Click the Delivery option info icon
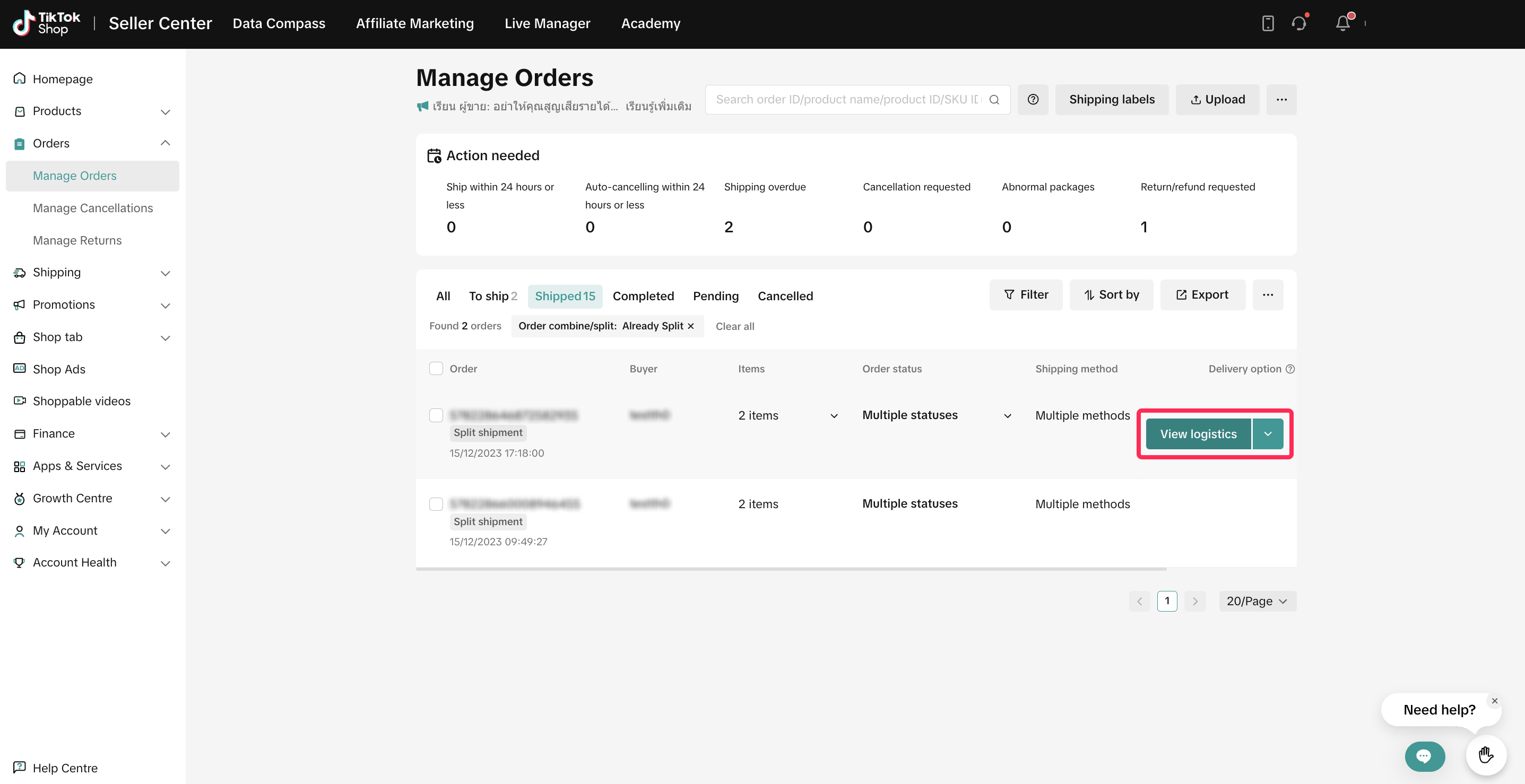 pyautogui.click(x=1290, y=369)
